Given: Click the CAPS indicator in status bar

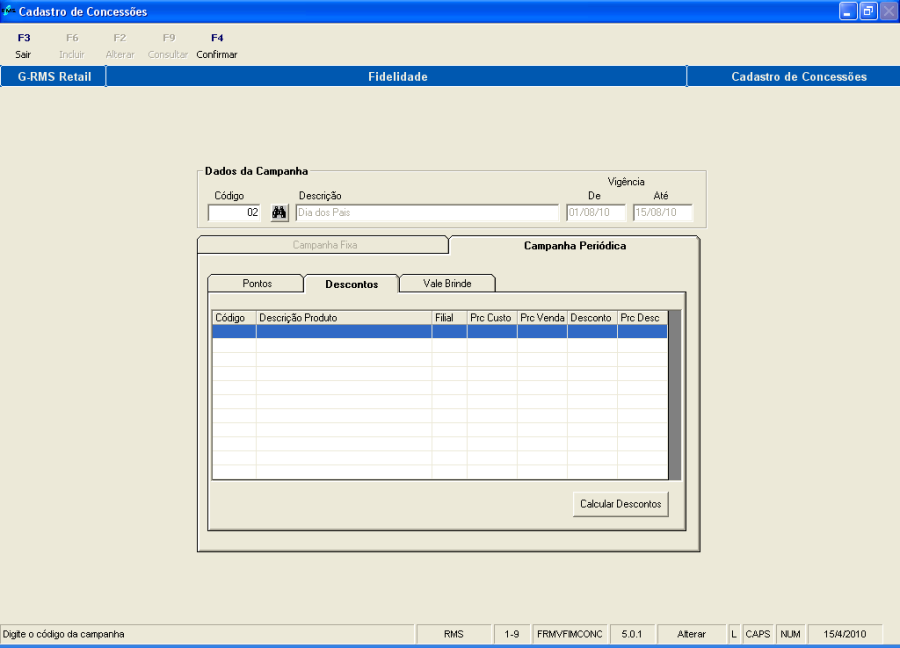Looking at the screenshot, I should (x=758, y=634).
